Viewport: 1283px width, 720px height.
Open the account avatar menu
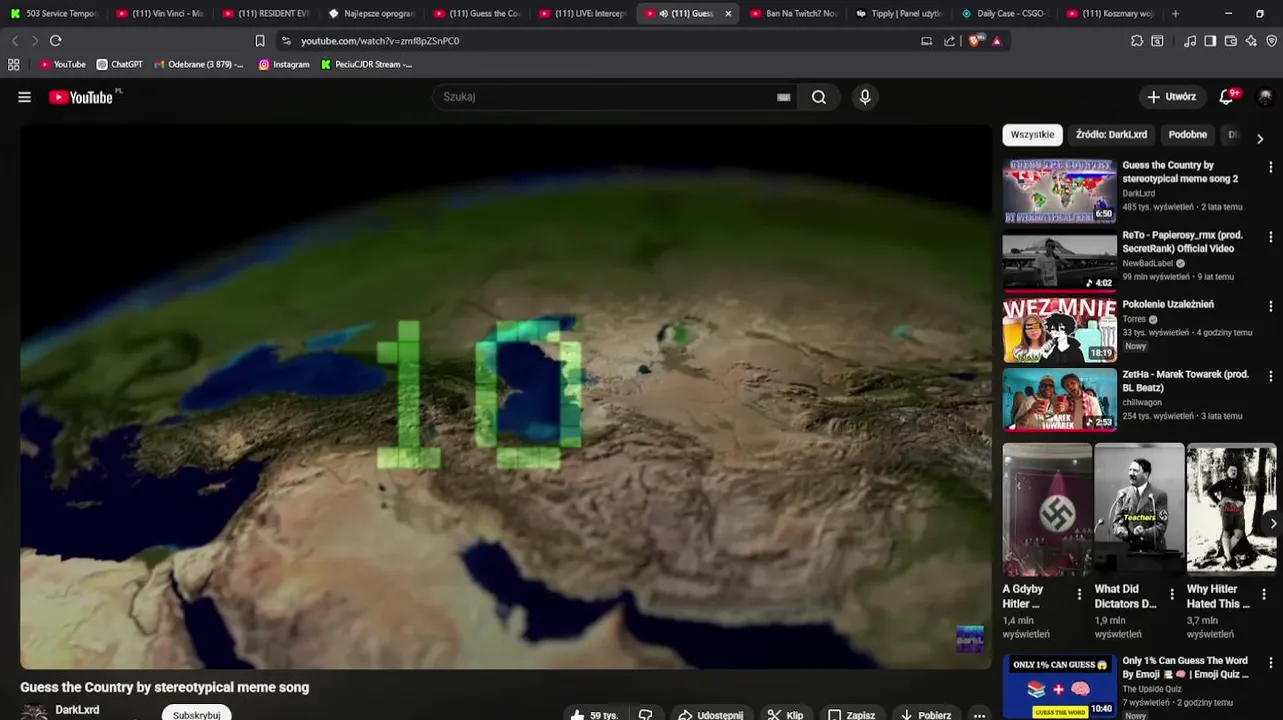1265,97
